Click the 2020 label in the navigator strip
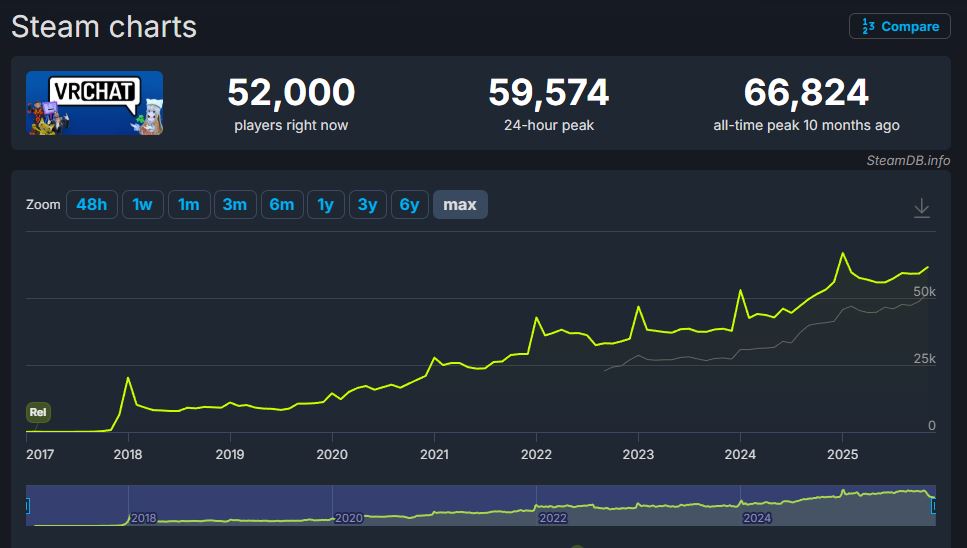The height and width of the screenshot is (548, 967). click(x=348, y=518)
